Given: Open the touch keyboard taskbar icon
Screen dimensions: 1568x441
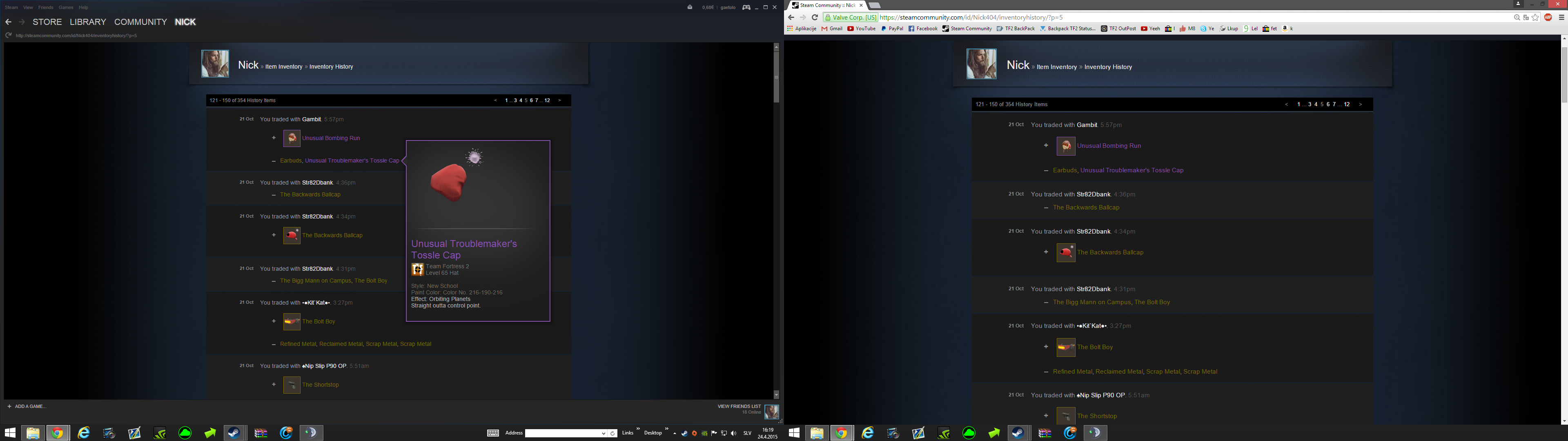Looking at the screenshot, I should tap(493, 433).
